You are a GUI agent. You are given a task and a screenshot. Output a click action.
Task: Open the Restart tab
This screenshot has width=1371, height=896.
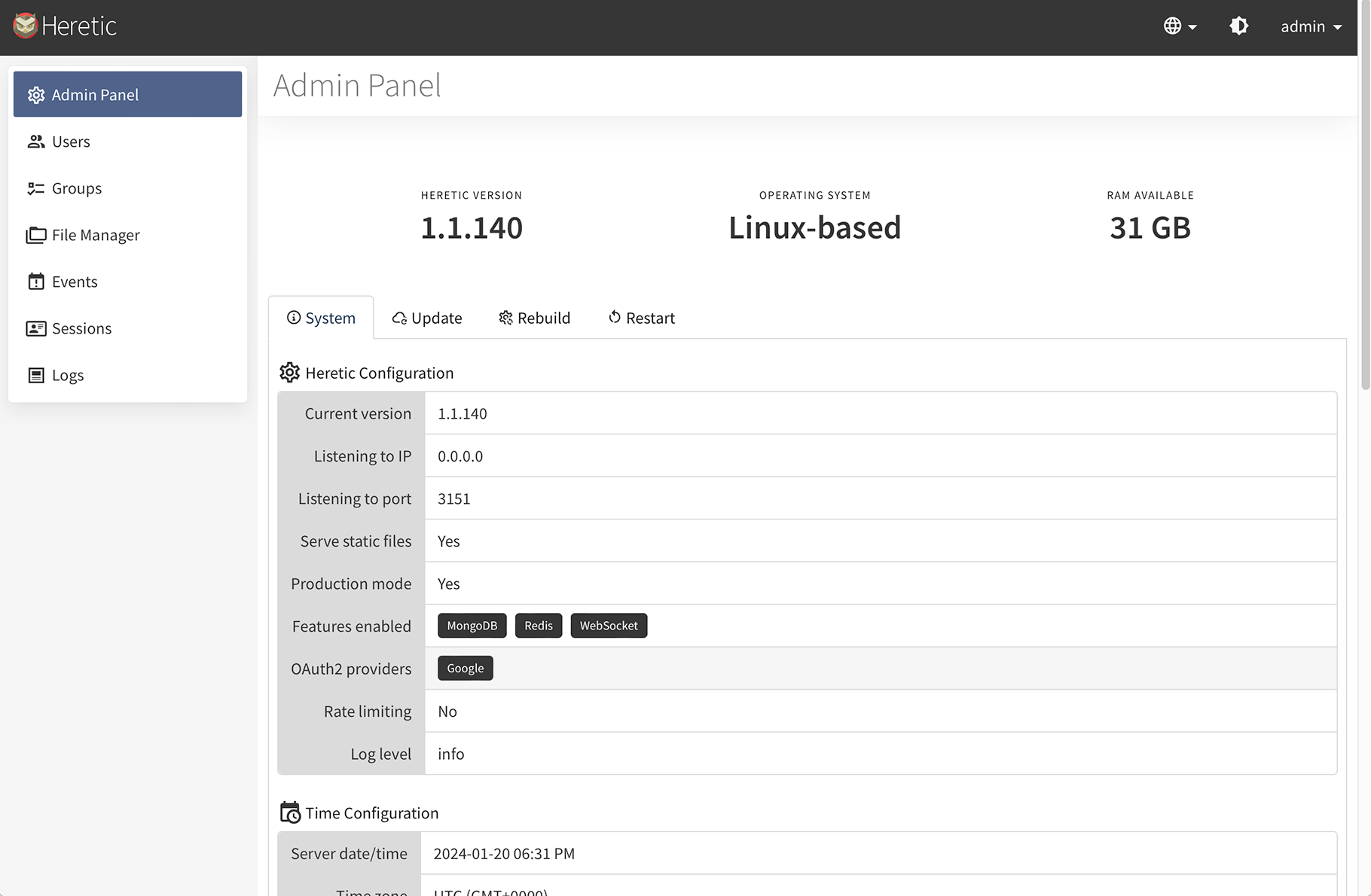click(x=642, y=318)
